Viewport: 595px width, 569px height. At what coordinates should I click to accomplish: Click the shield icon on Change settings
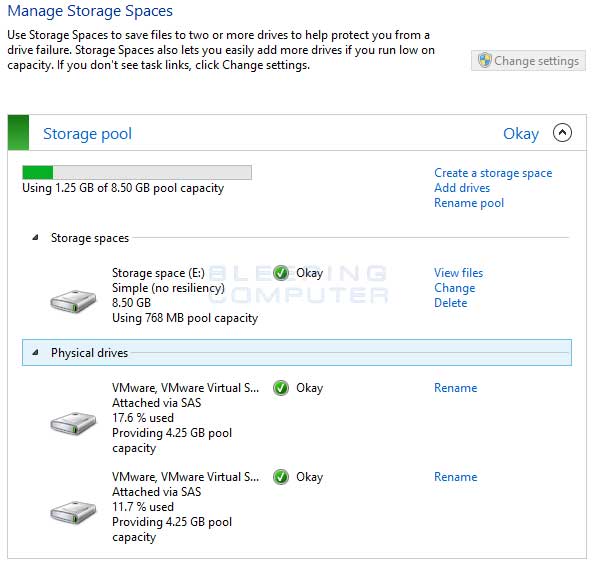coord(485,60)
